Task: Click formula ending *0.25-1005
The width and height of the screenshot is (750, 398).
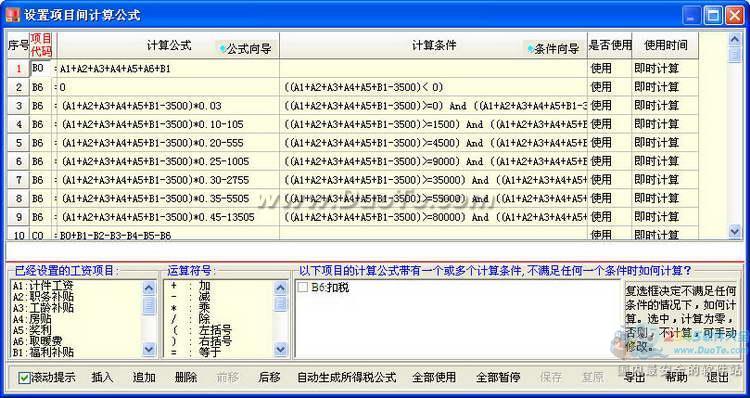Action: pos(155,161)
